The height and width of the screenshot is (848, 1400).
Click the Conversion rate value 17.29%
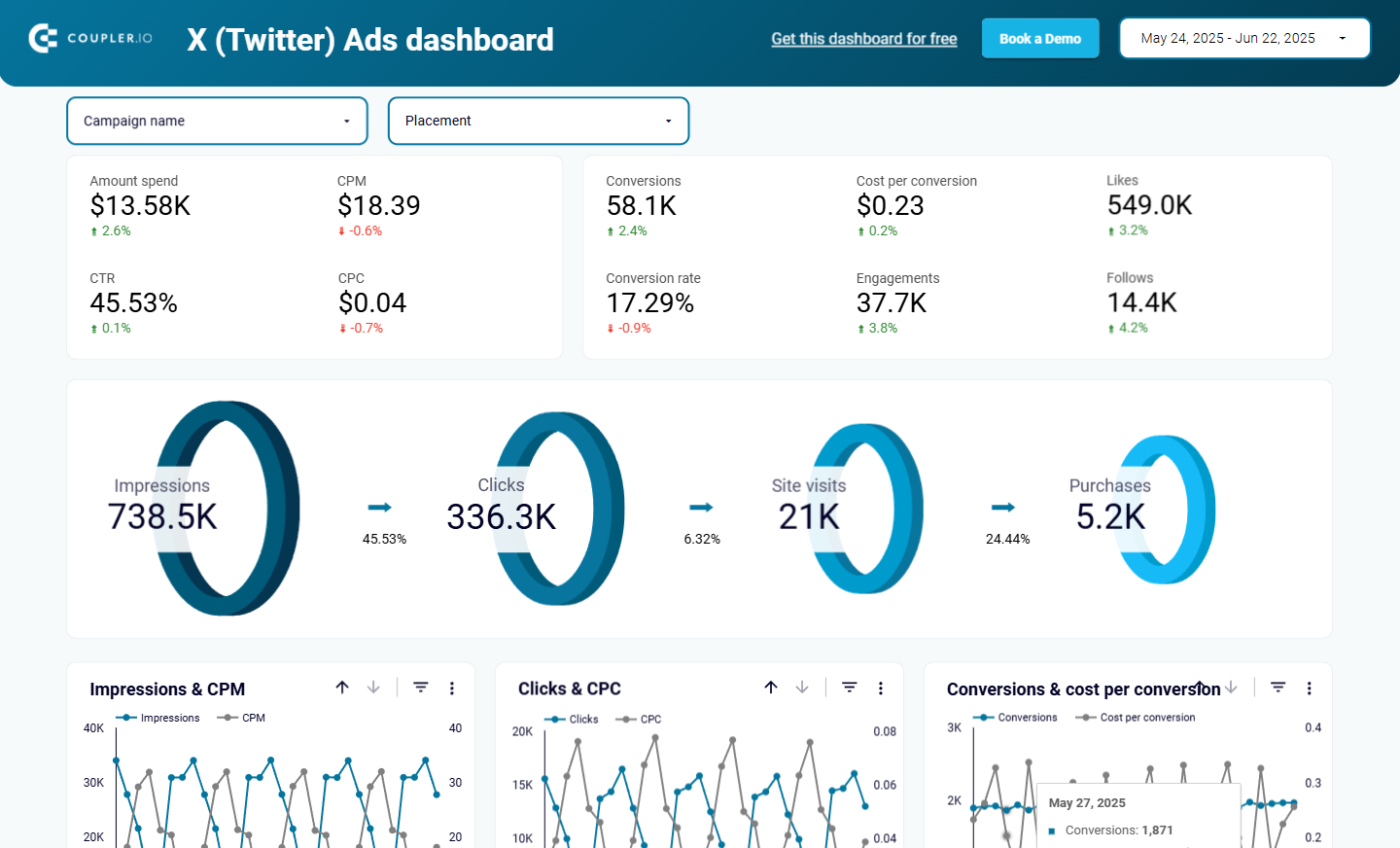tap(650, 302)
